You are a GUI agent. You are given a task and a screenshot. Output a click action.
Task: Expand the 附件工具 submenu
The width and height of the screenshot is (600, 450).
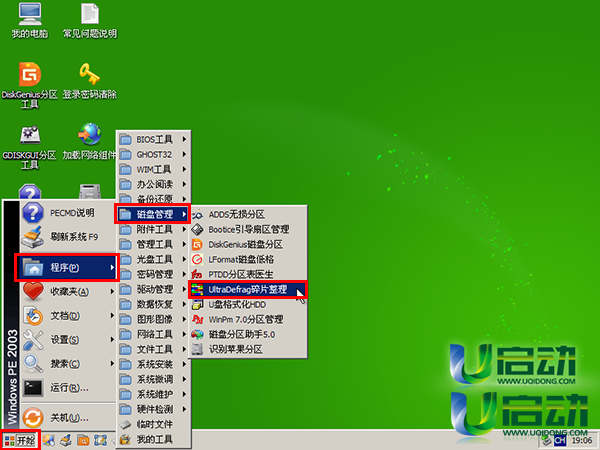coord(153,230)
